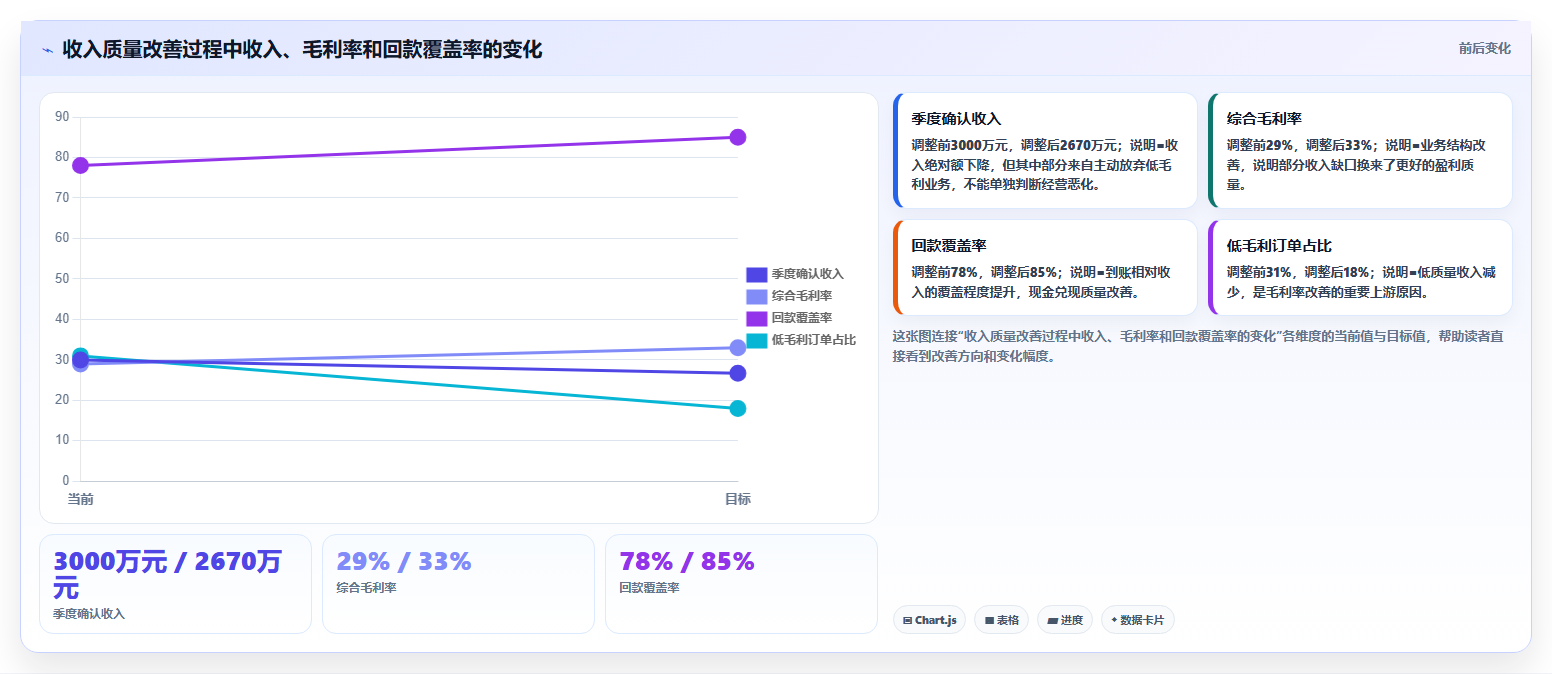Toggle the 综合毛利率 legend swatch
This screenshot has width=1552, height=674.
757,296
